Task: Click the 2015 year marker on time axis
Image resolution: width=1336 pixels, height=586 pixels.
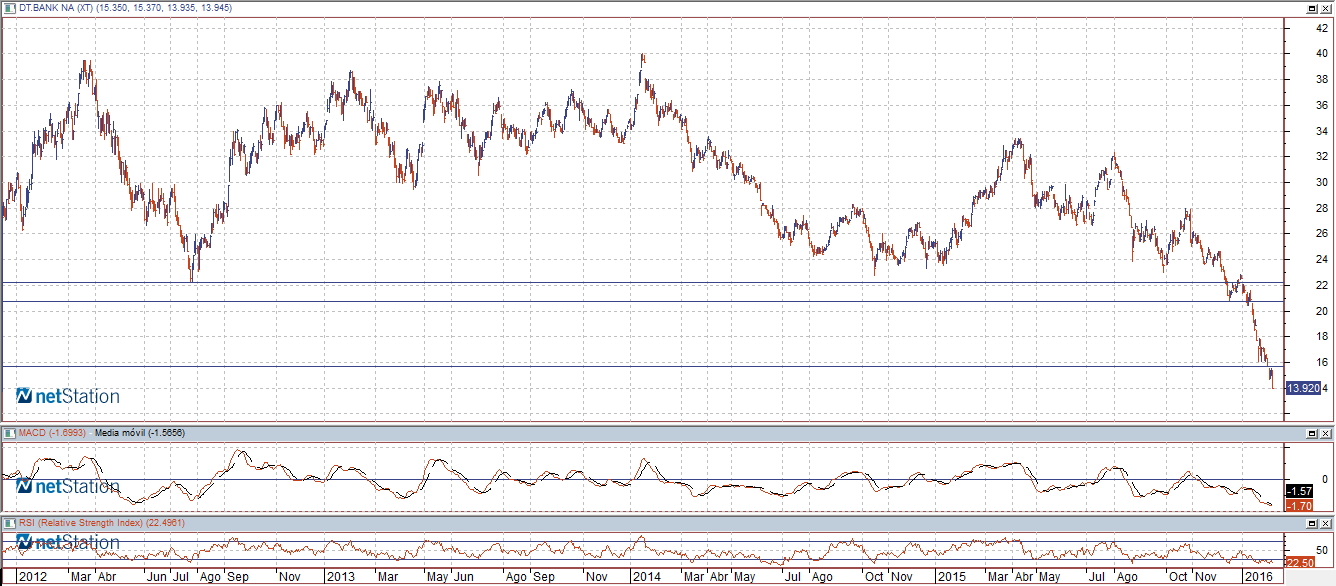Action: pos(951,577)
